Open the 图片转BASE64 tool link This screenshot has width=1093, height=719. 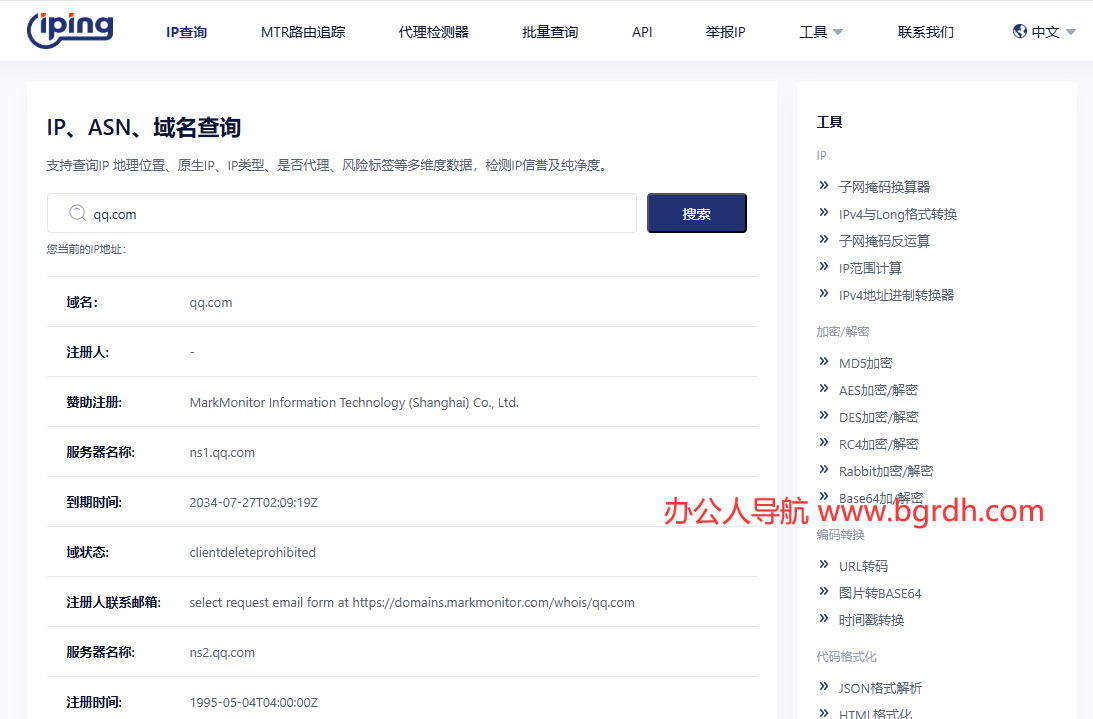click(x=880, y=593)
